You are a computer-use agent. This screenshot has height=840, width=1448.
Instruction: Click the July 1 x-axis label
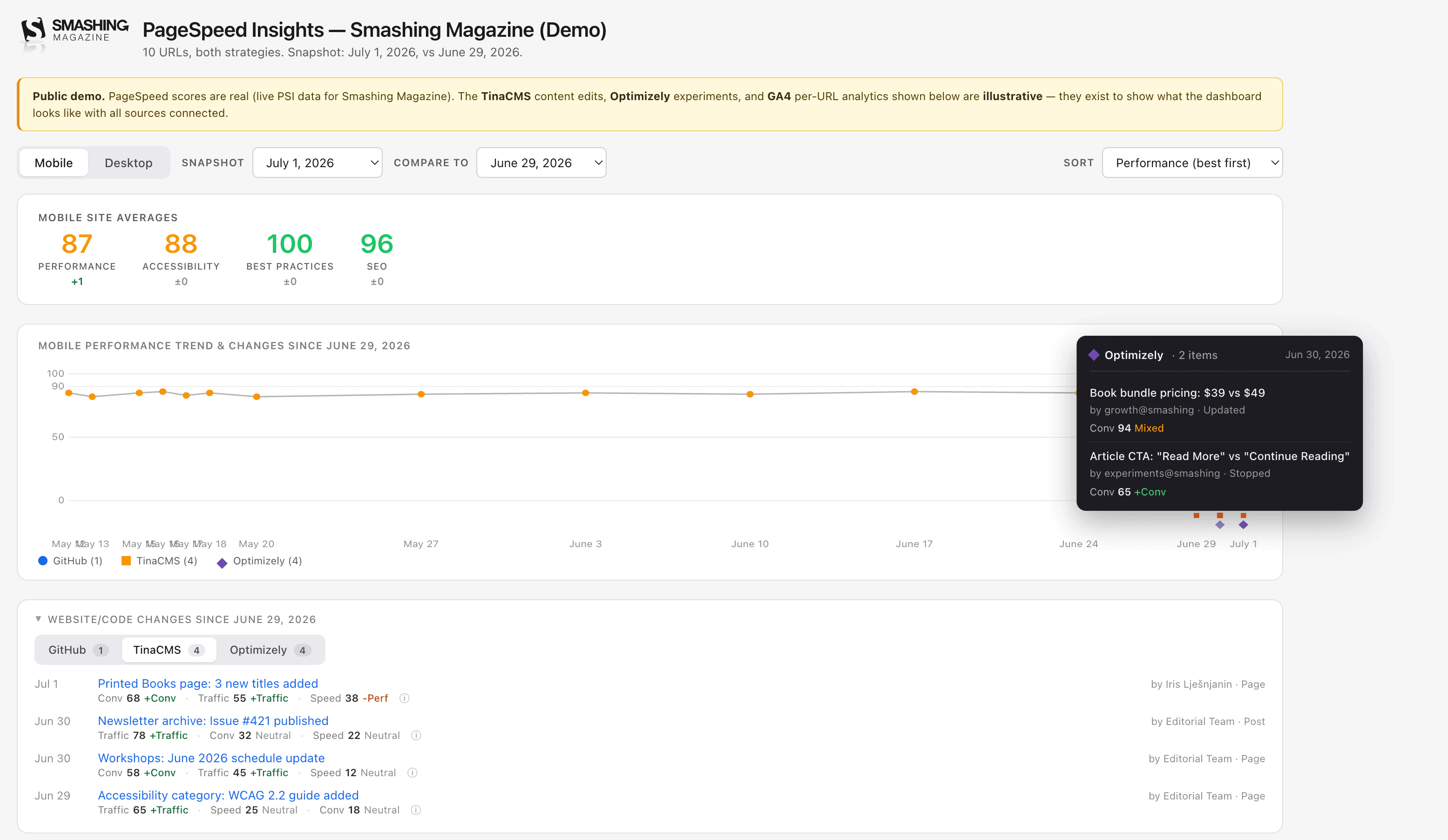tap(1243, 543)
